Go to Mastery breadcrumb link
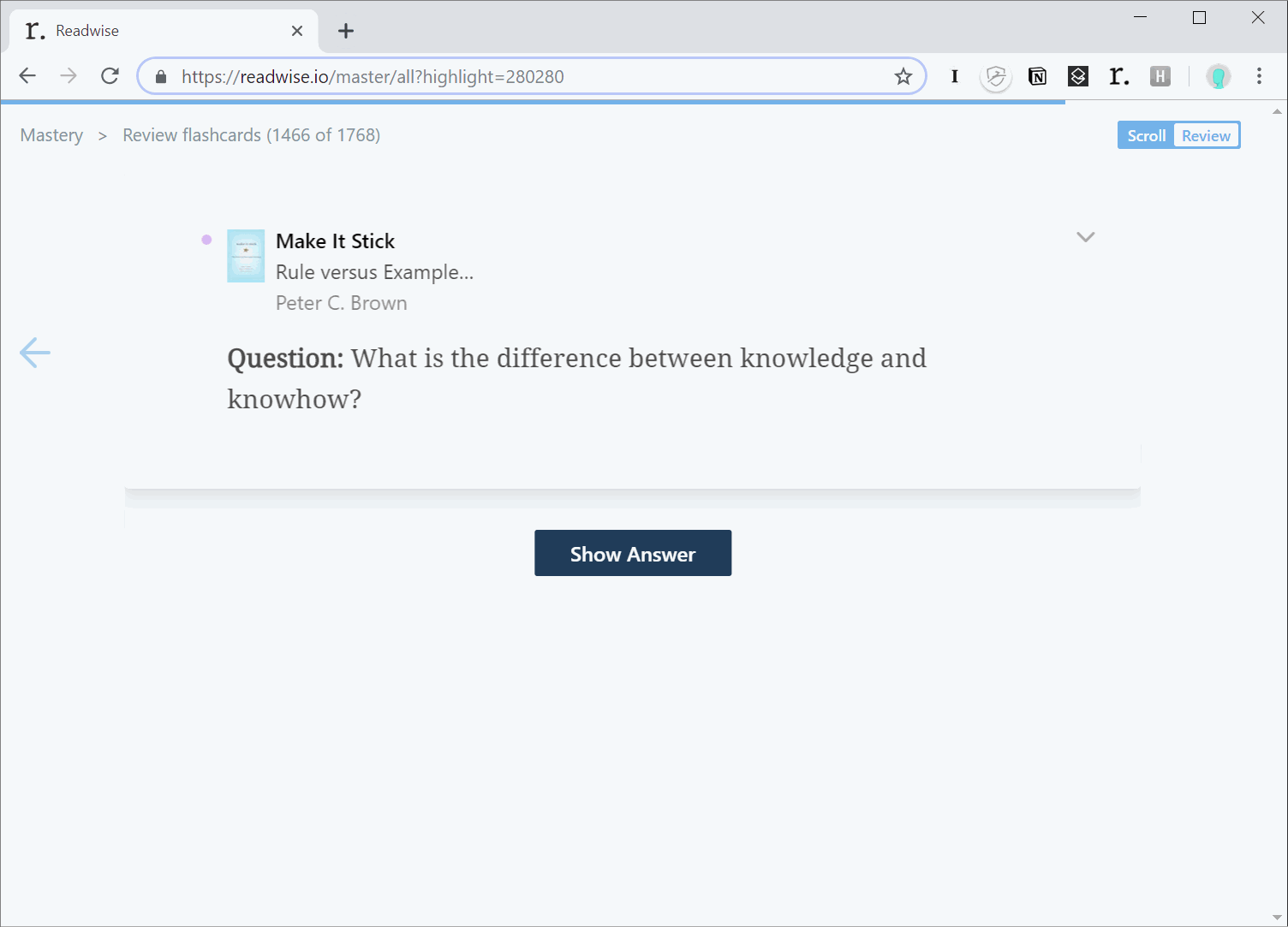 [51, 135]
